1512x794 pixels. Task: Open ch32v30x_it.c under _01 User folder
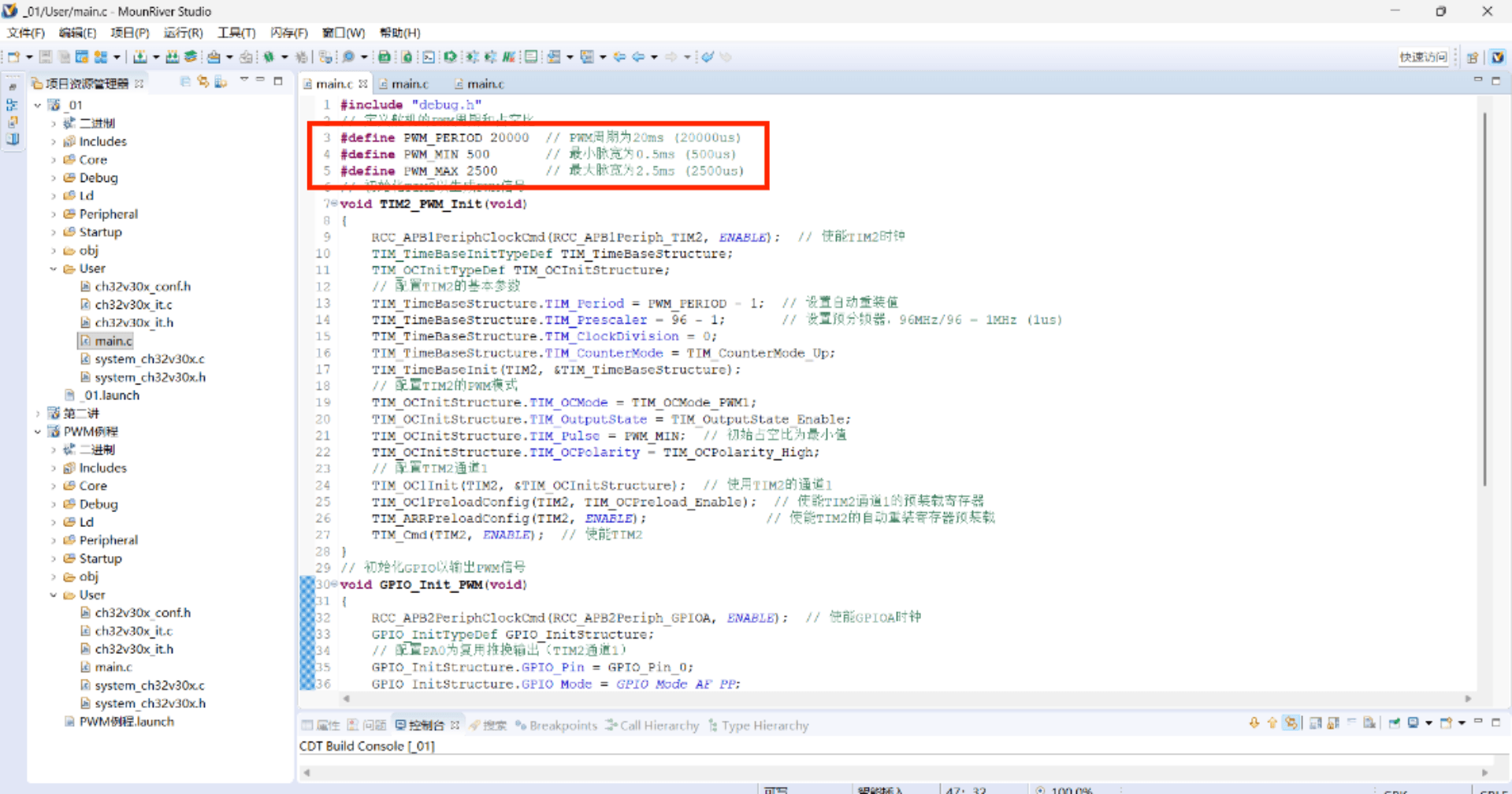[x=133, y=304]
